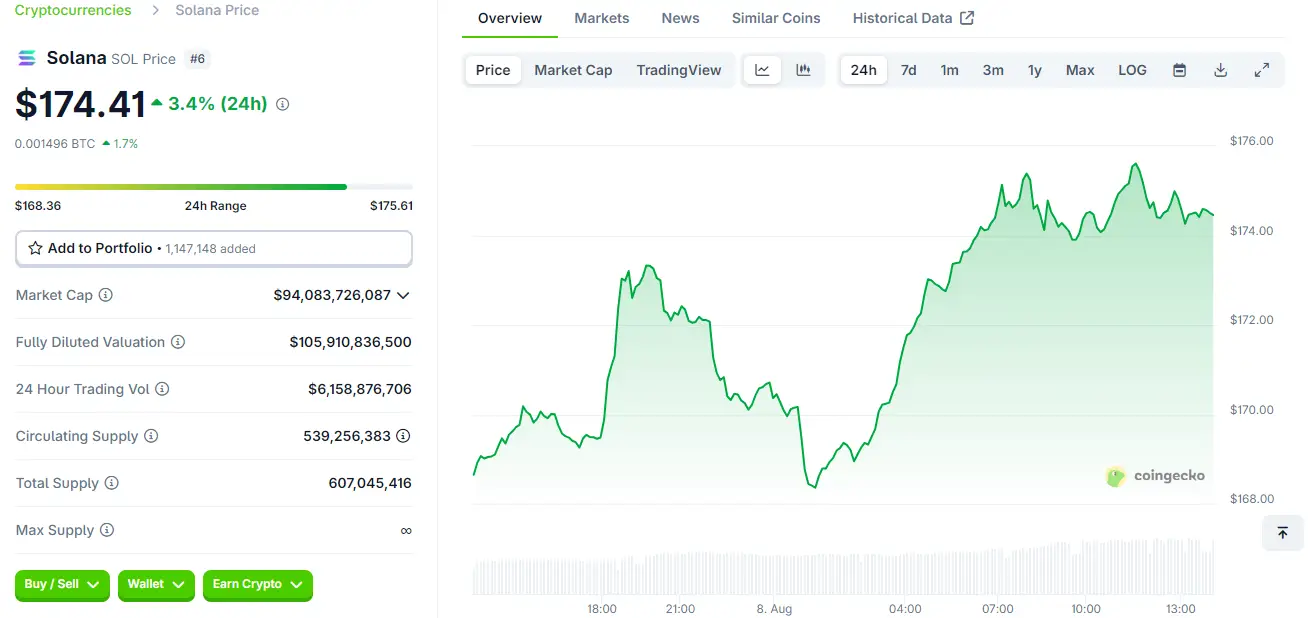Open the Wallet dropdown

(156, 585)
